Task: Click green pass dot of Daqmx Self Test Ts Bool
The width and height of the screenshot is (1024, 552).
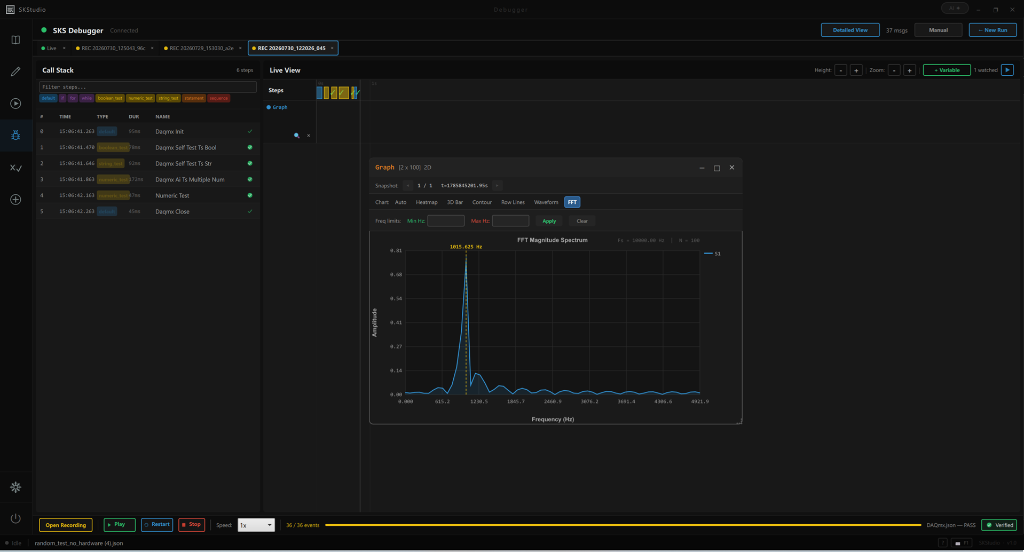Action: coord(249,148)
